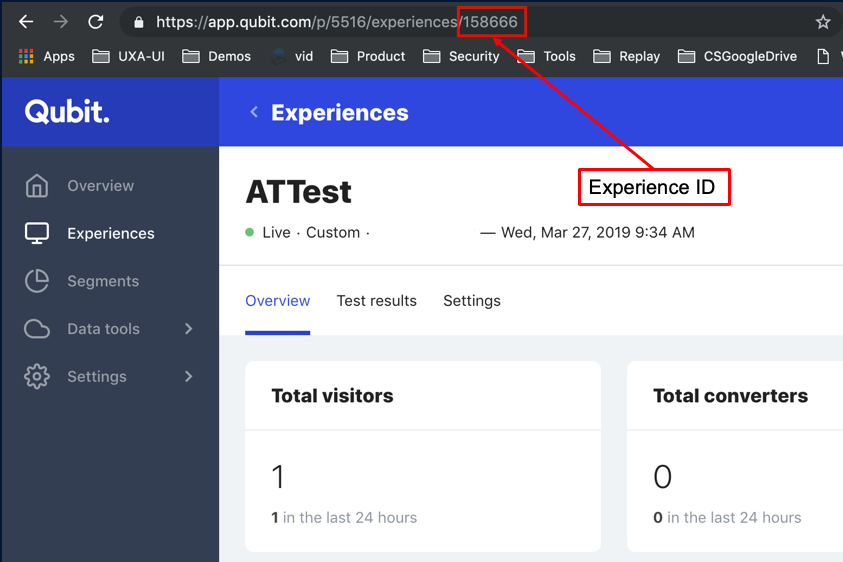843x562 pixels.
Task: Open the Security bookmarks folder
Action: 461,56
